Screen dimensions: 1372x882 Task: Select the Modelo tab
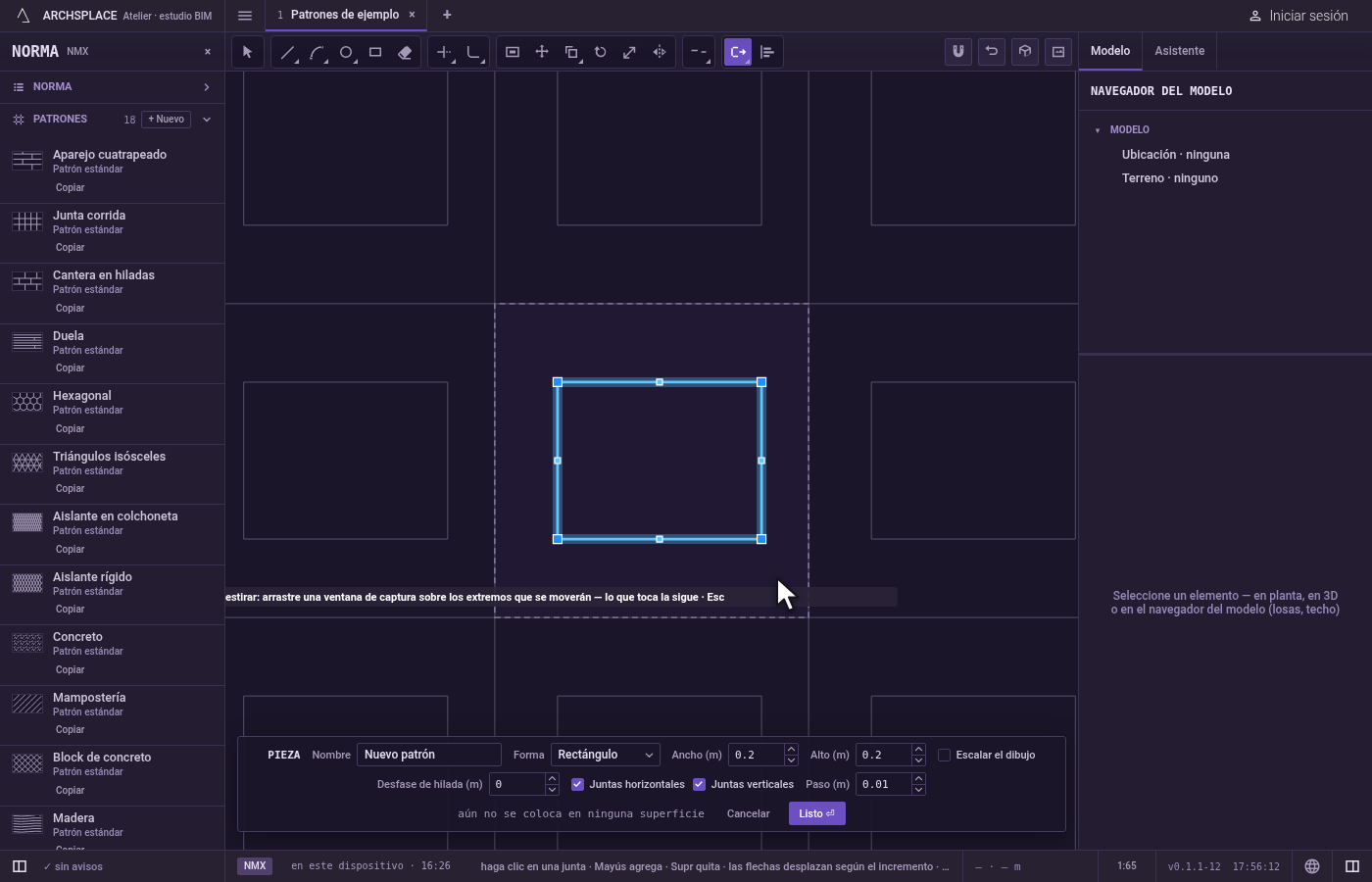click(1110, 51)
